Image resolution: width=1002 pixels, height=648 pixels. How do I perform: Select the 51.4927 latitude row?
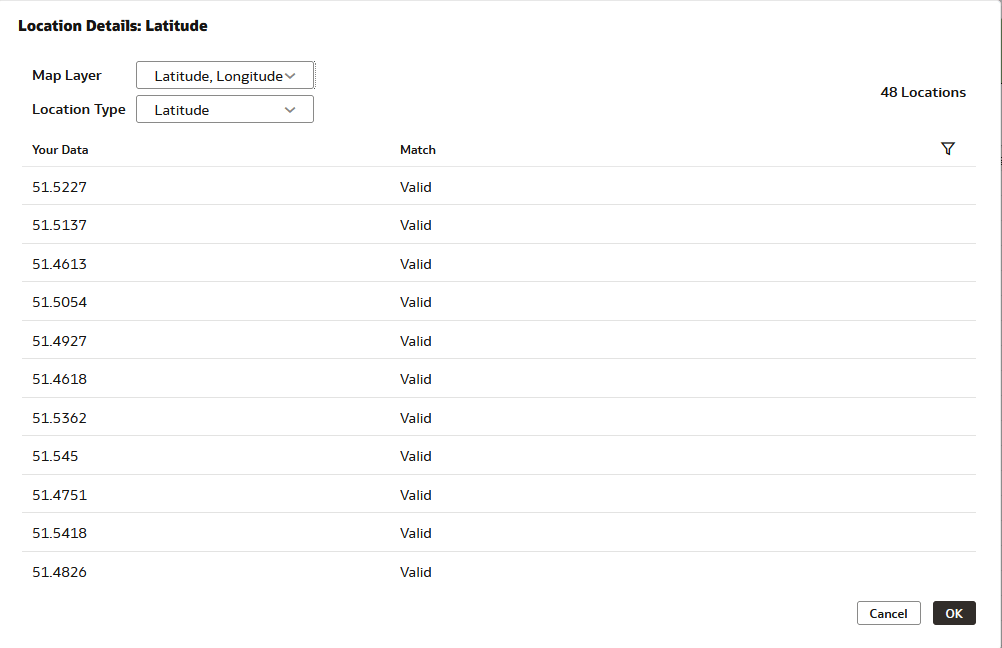pyautogui.click(x=59, y=341)
